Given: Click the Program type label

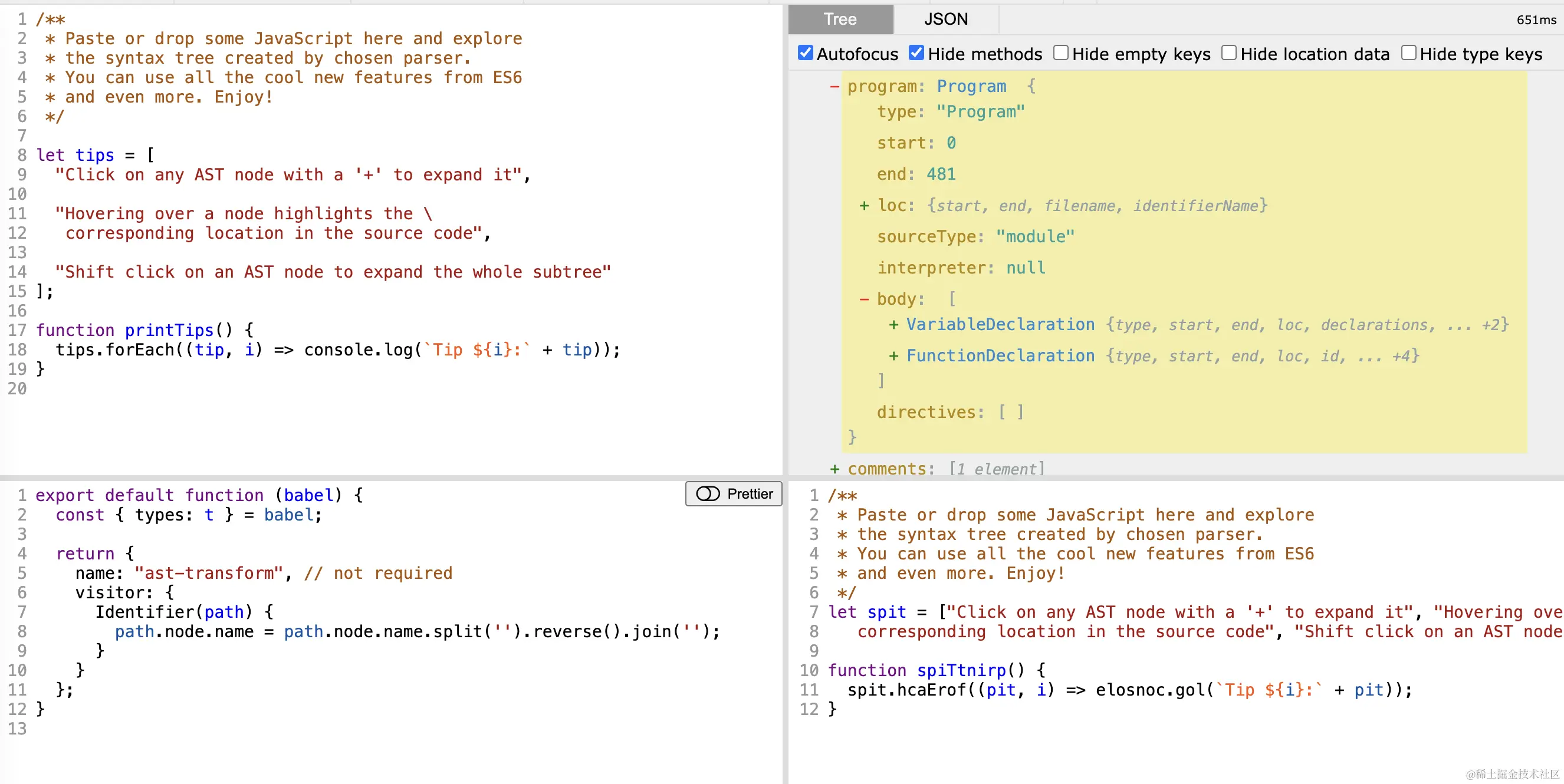Looking at the screenshot, I should click(x=971, y=86).
